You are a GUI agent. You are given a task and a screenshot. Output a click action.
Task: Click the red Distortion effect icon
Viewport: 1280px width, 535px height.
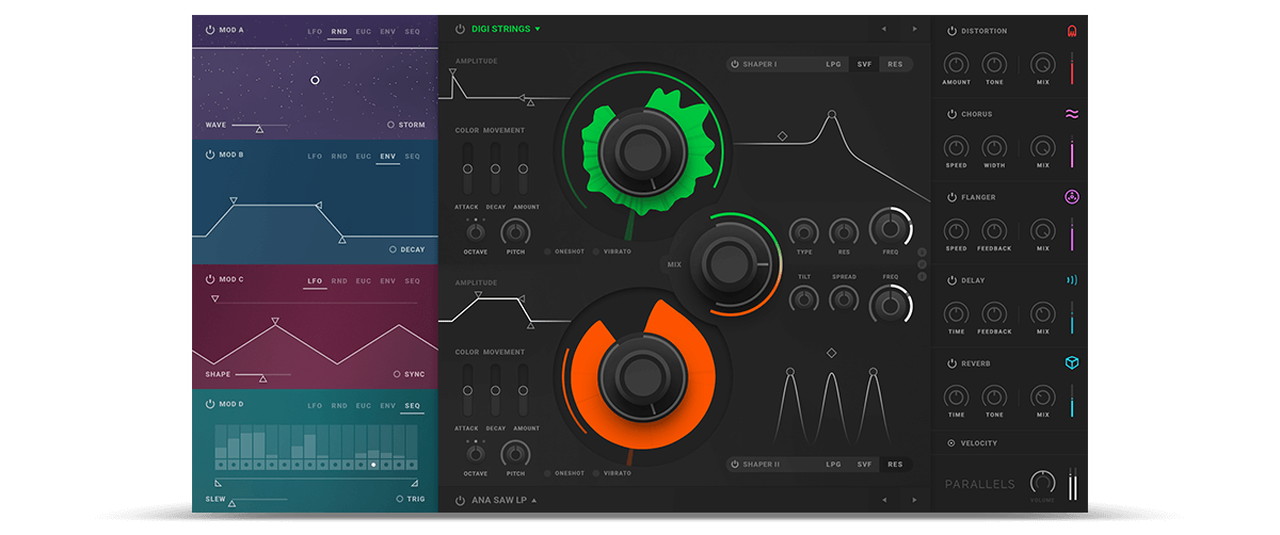click(x=1072, y=31)
